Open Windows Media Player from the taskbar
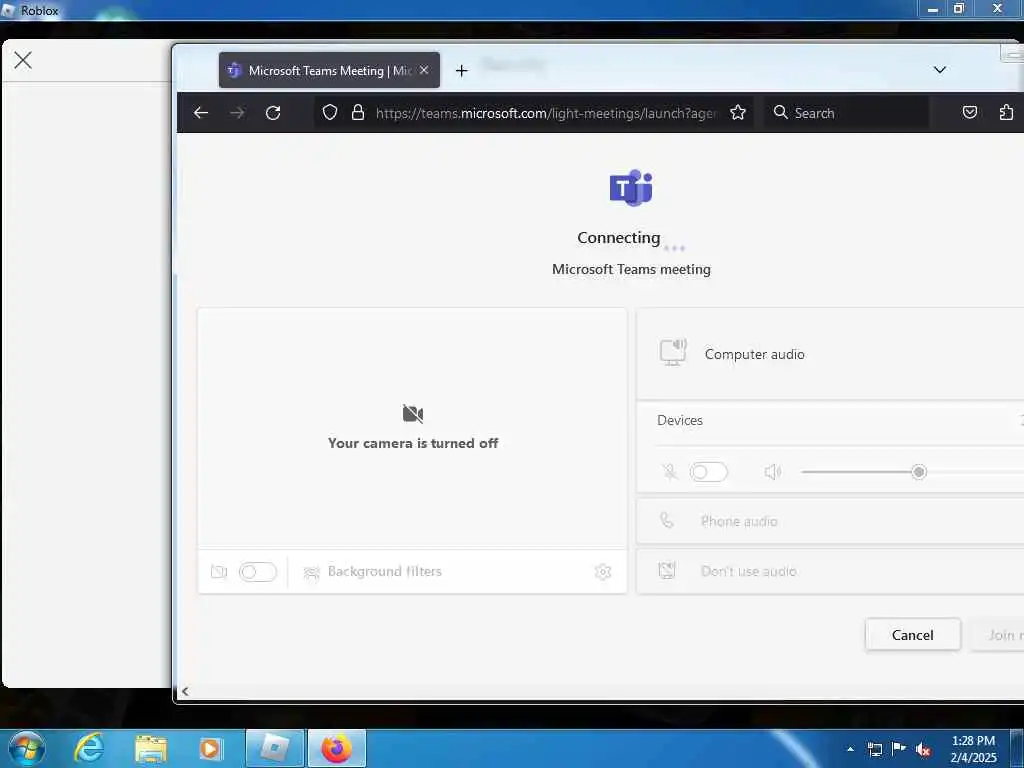The image size is (1024, 768). coord(211,748)
